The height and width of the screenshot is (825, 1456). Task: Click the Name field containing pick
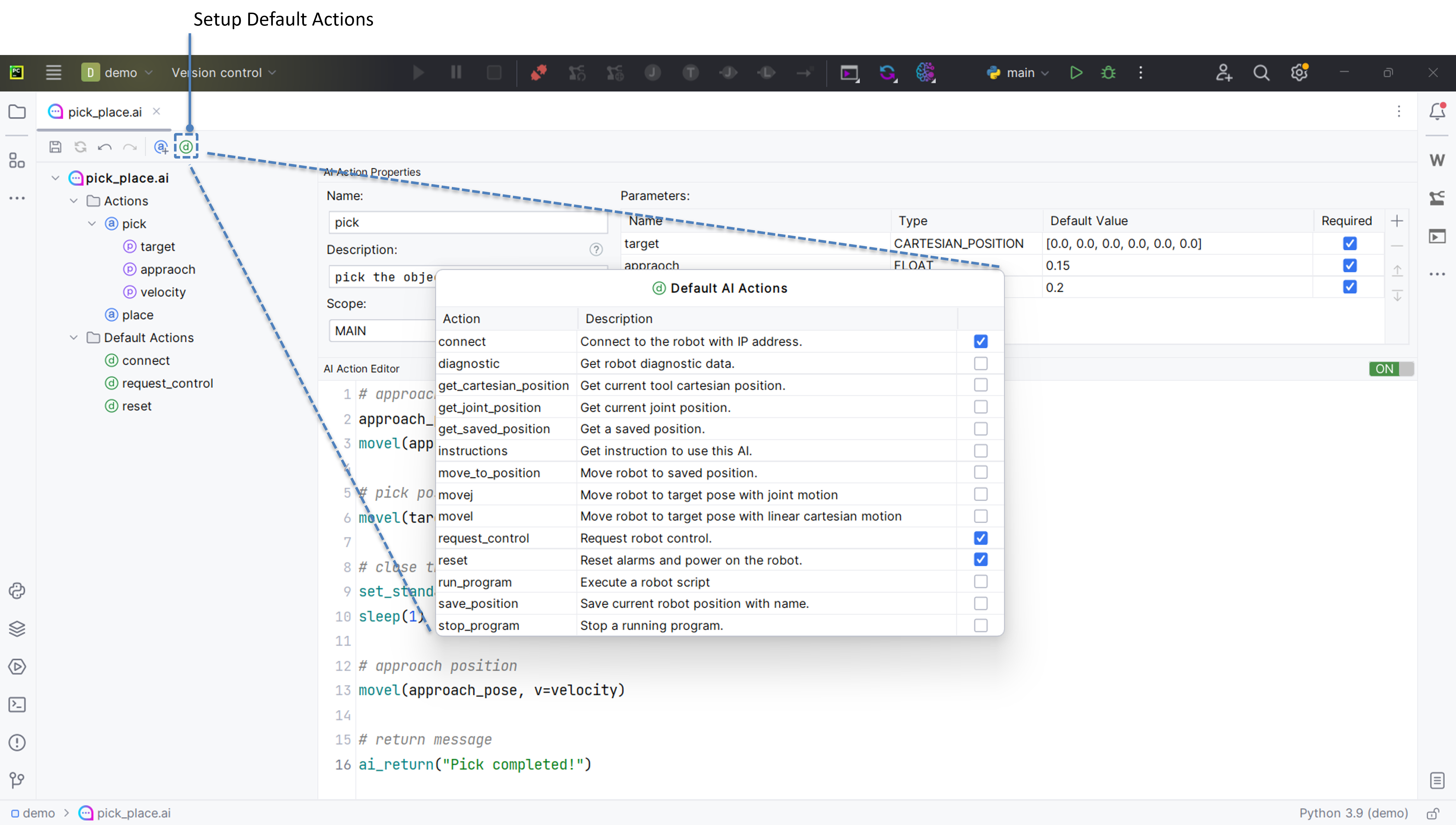[x=468, y=222]
